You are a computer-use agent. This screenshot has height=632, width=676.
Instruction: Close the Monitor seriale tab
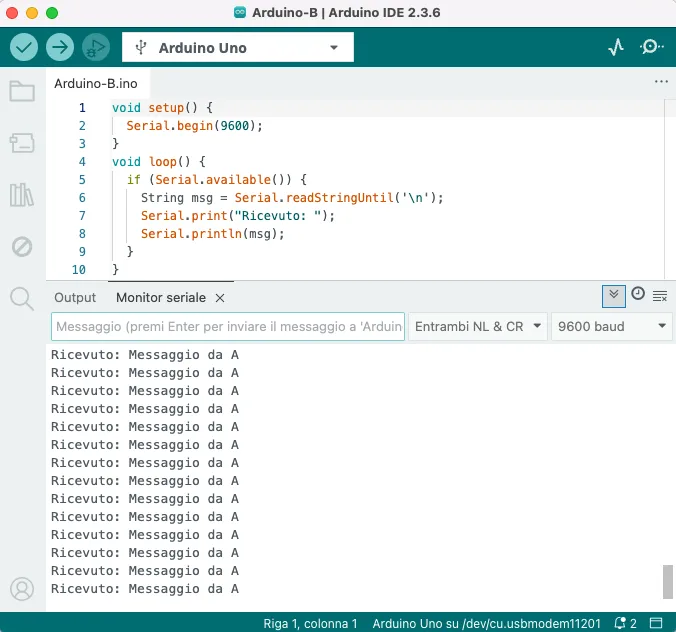tap(220, 298)
